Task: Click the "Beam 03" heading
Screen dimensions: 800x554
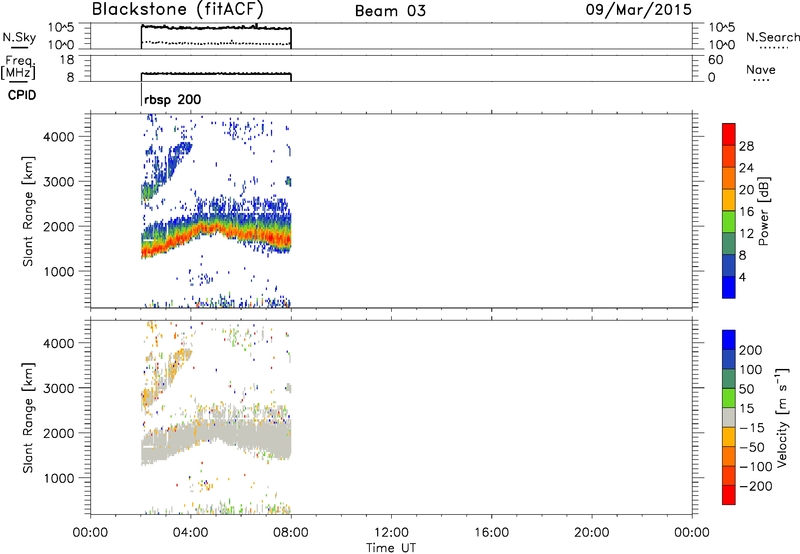Action: (x=390, y=11)
